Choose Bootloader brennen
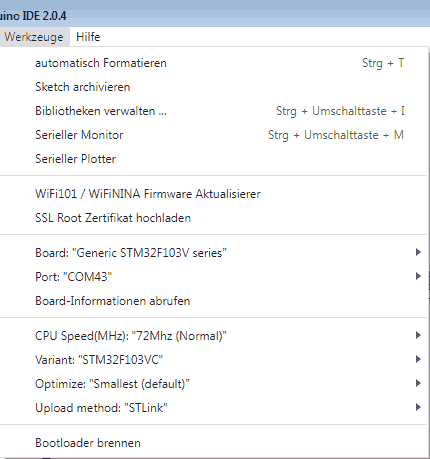 pyautogui.click(x=213, y=443)
